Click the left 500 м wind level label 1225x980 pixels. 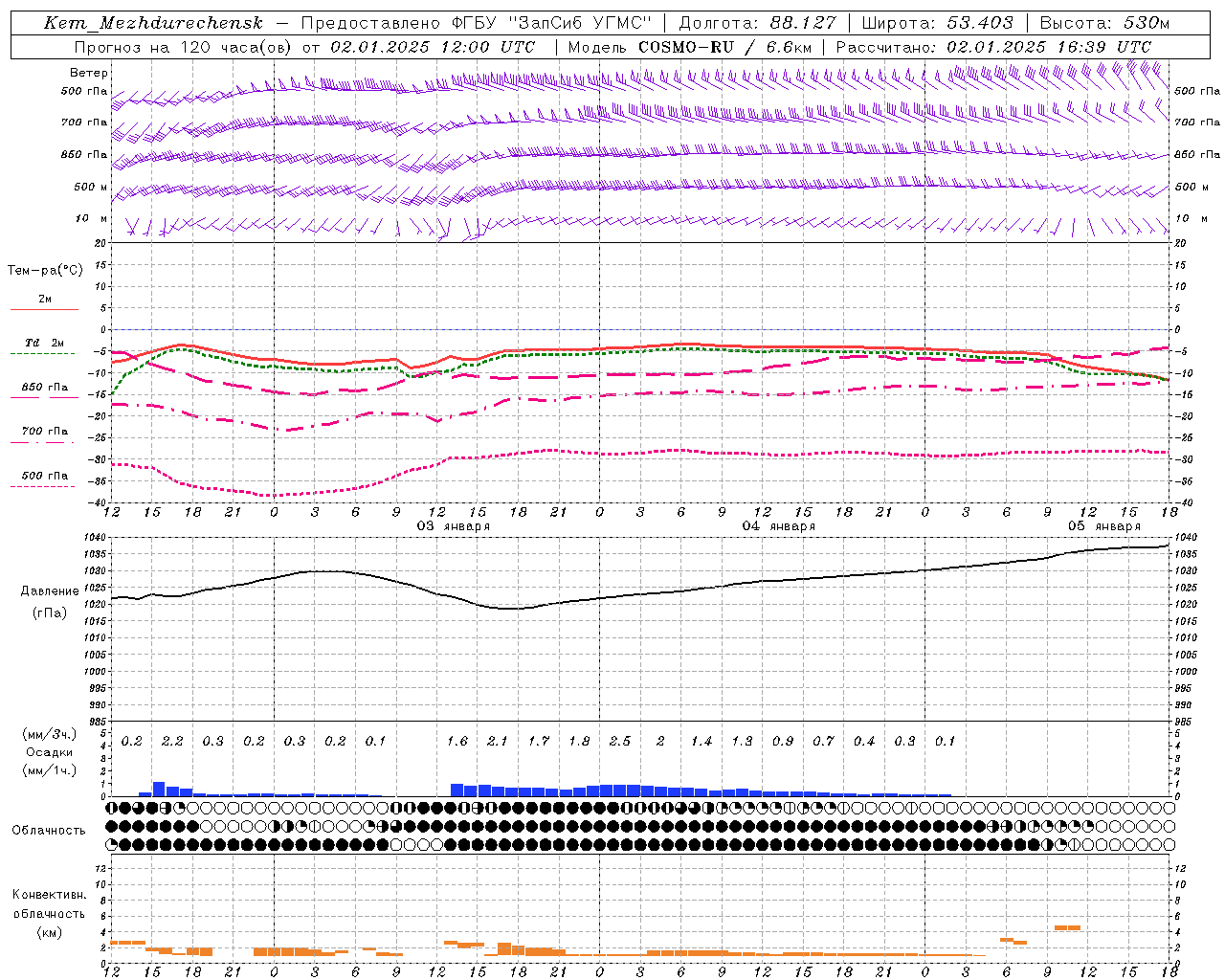pos(91,187)
